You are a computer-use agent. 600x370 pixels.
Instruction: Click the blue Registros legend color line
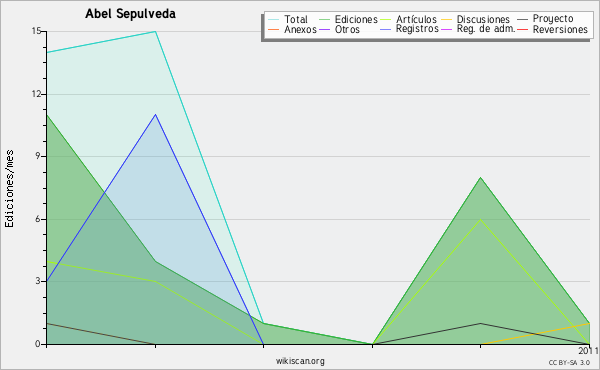[386, 29]
